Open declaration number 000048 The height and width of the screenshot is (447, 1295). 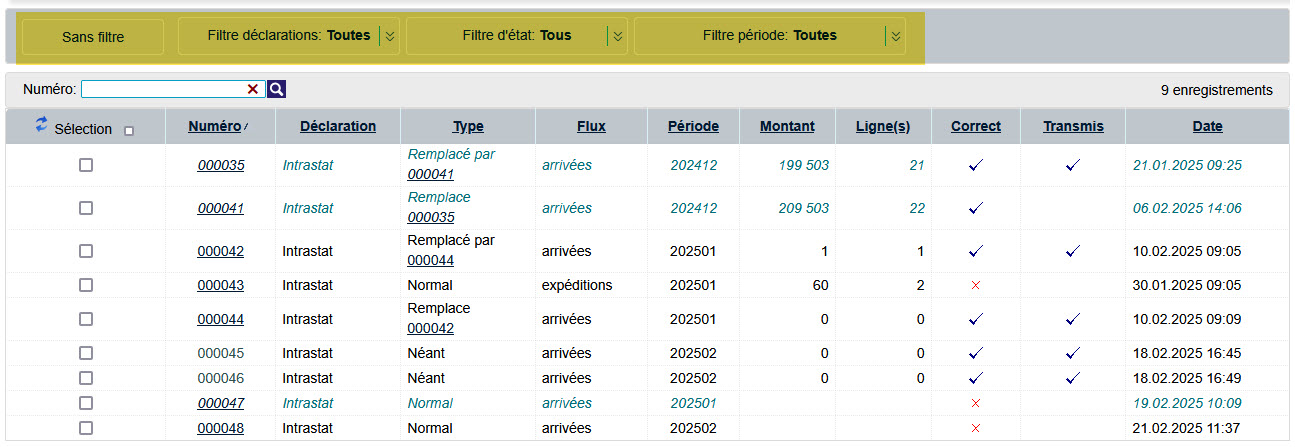tap(220, 428)
